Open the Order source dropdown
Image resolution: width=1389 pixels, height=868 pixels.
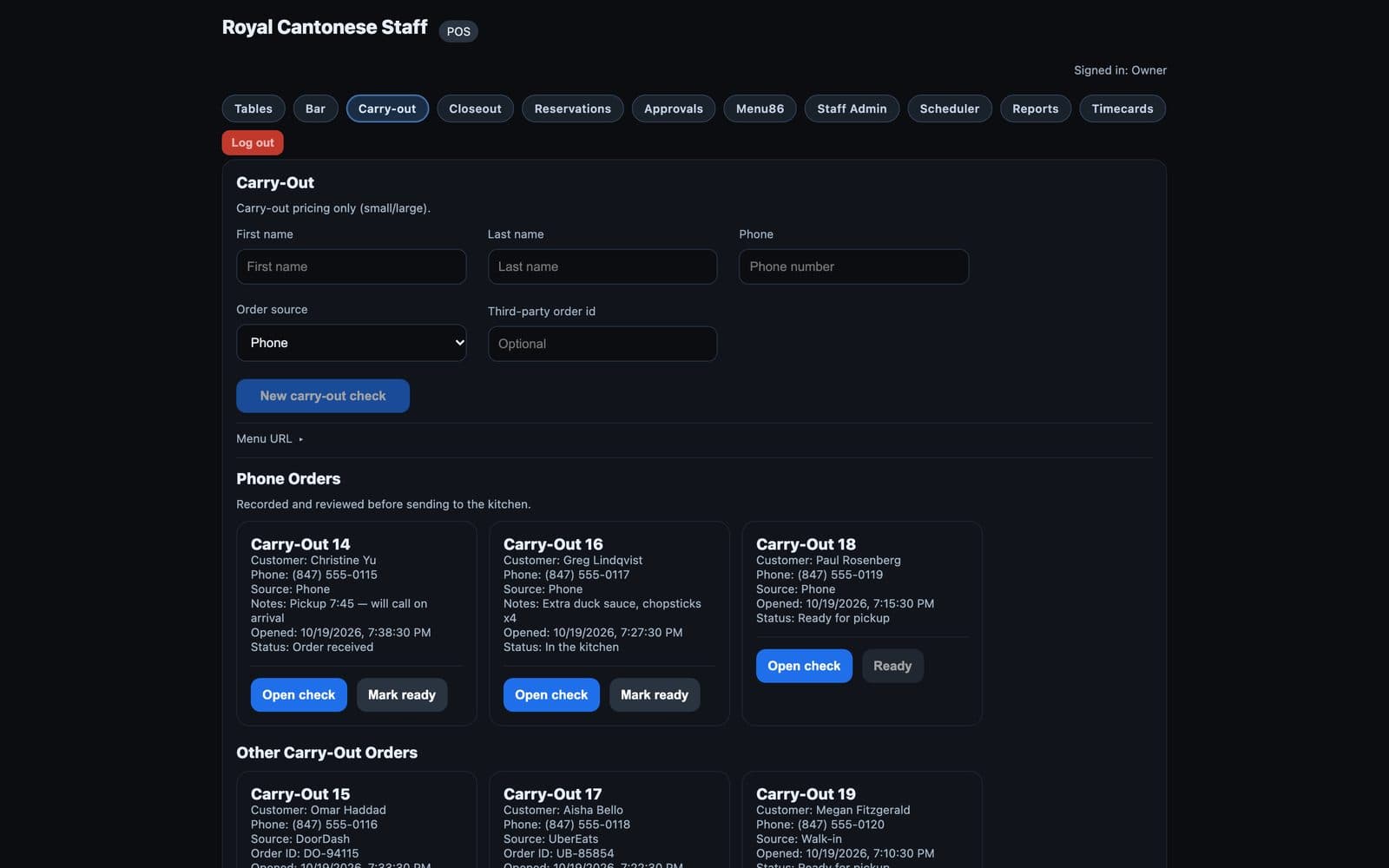coord(351,343)
